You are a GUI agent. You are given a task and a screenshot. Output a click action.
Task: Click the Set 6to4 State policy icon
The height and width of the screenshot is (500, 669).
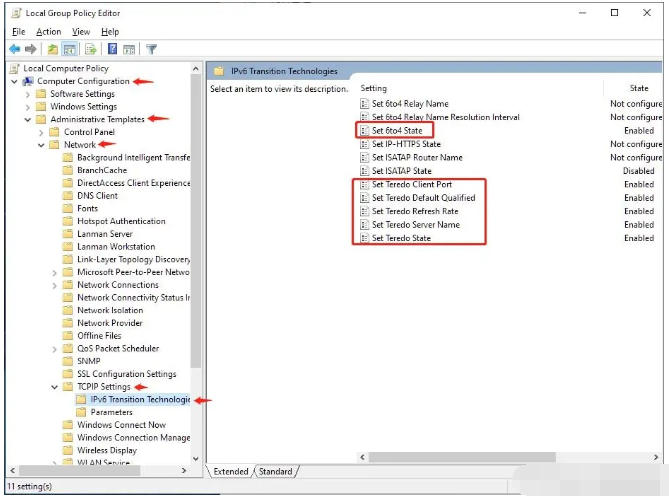[x=364, y=131]
